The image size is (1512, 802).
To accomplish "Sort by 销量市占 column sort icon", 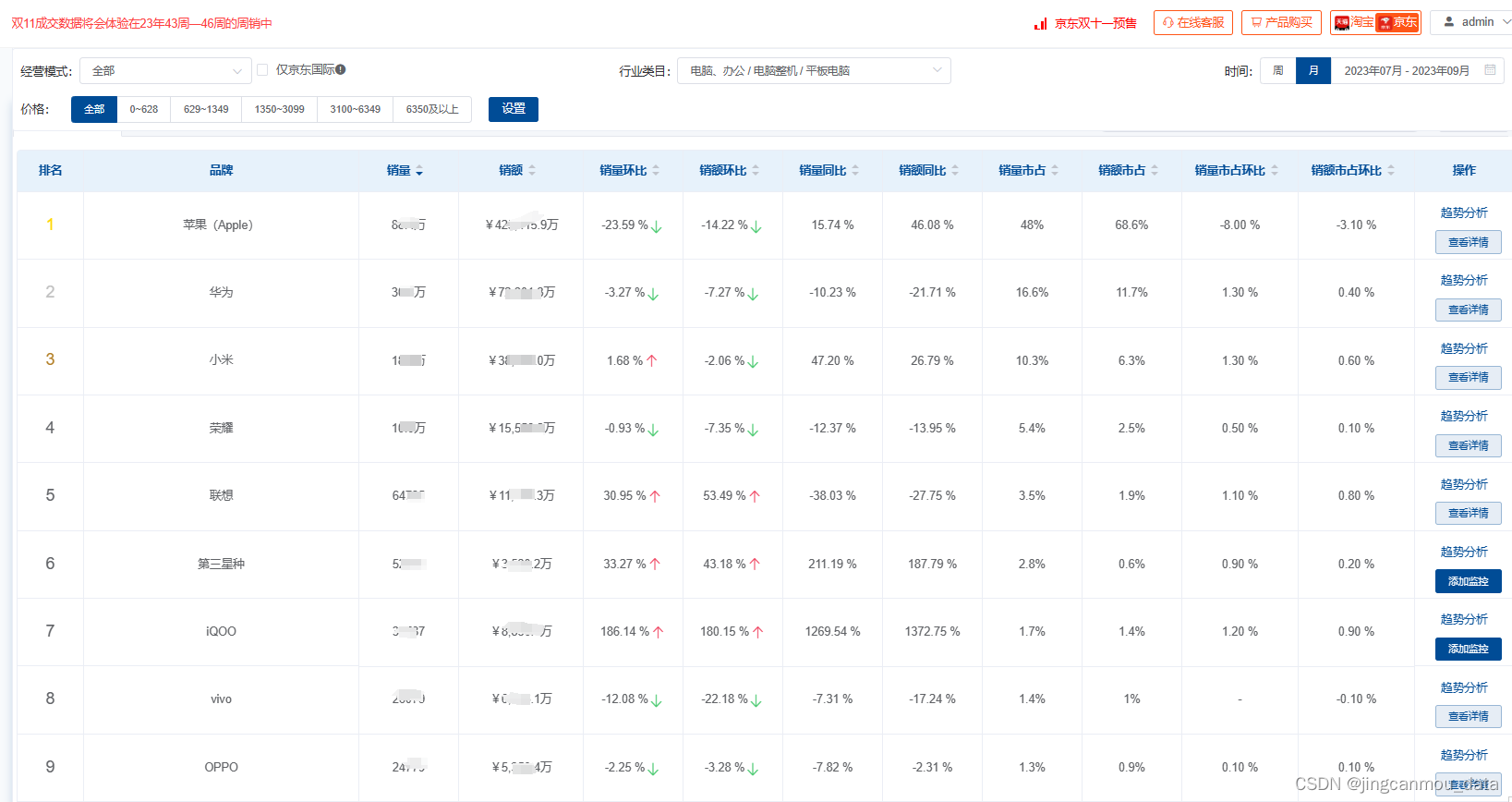I will click(1055, 171).
